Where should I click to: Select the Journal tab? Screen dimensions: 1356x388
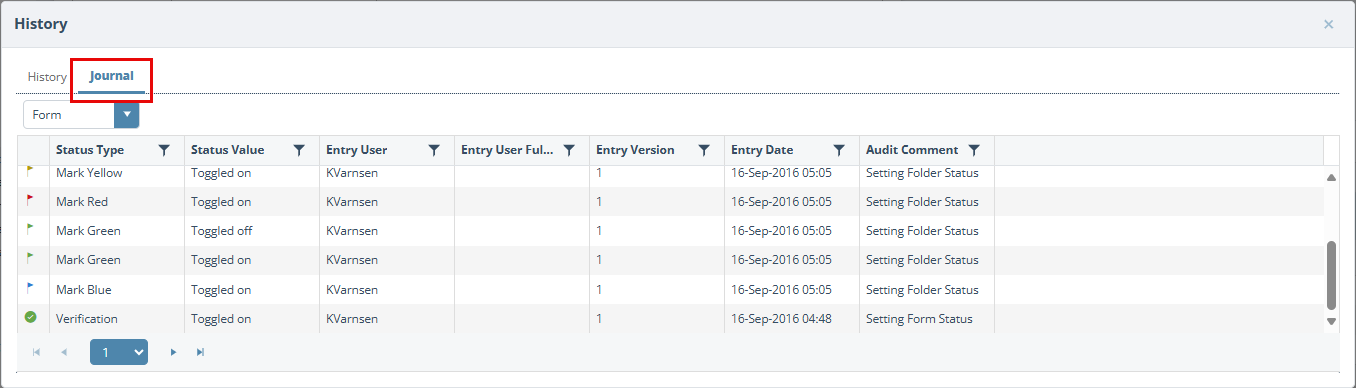111,76
